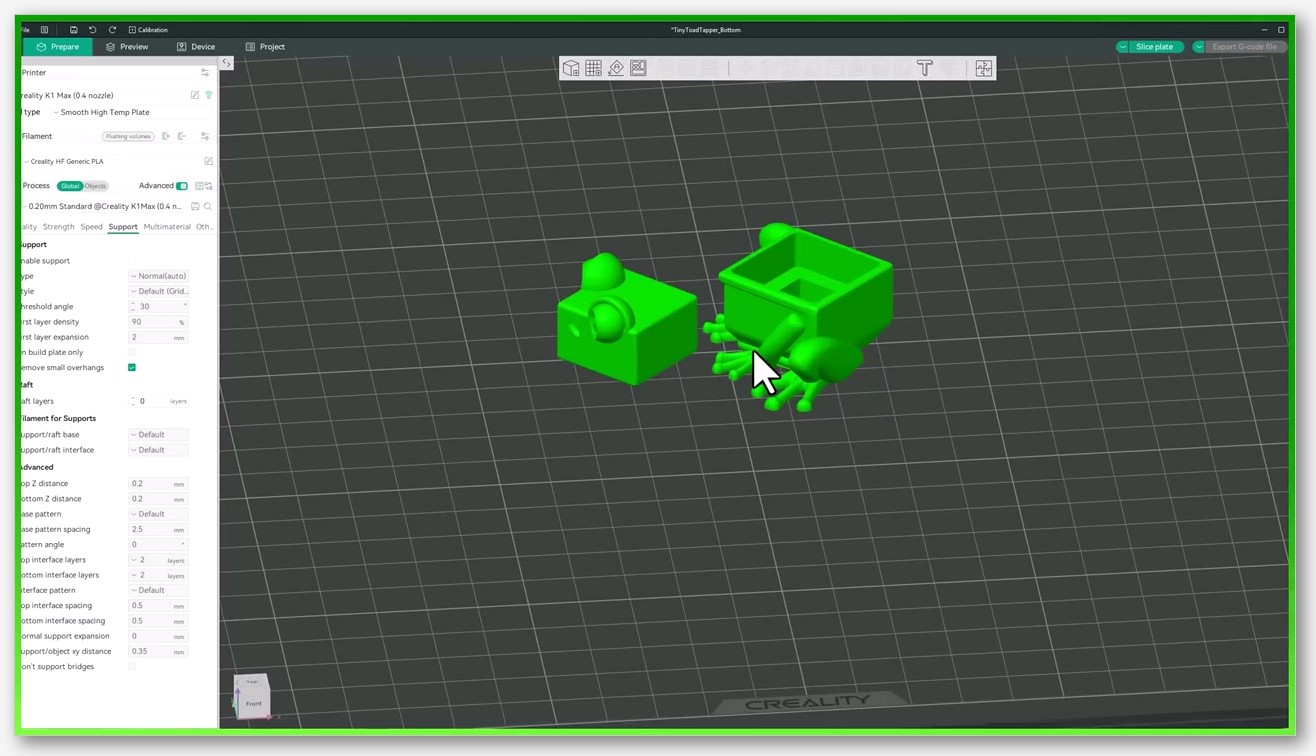This screenshot has width=1316, height=756.
Task: Open the Support/raft interface filament dropdown
Action: pyautogui.click(x=158, y=450)
